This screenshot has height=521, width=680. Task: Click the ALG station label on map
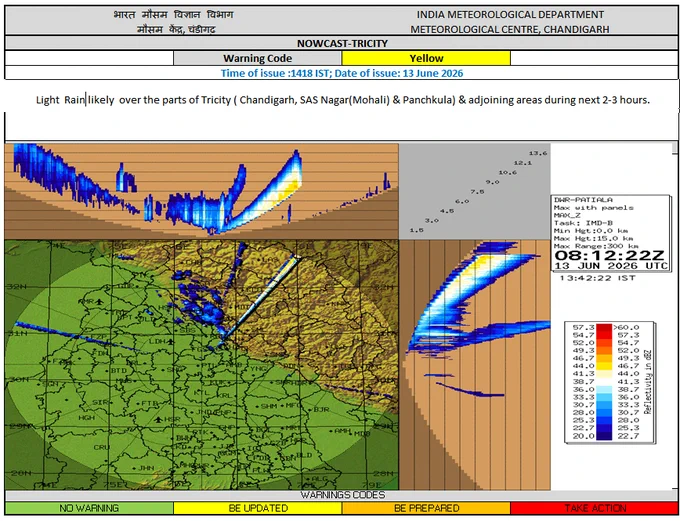[x=320, y=478]
